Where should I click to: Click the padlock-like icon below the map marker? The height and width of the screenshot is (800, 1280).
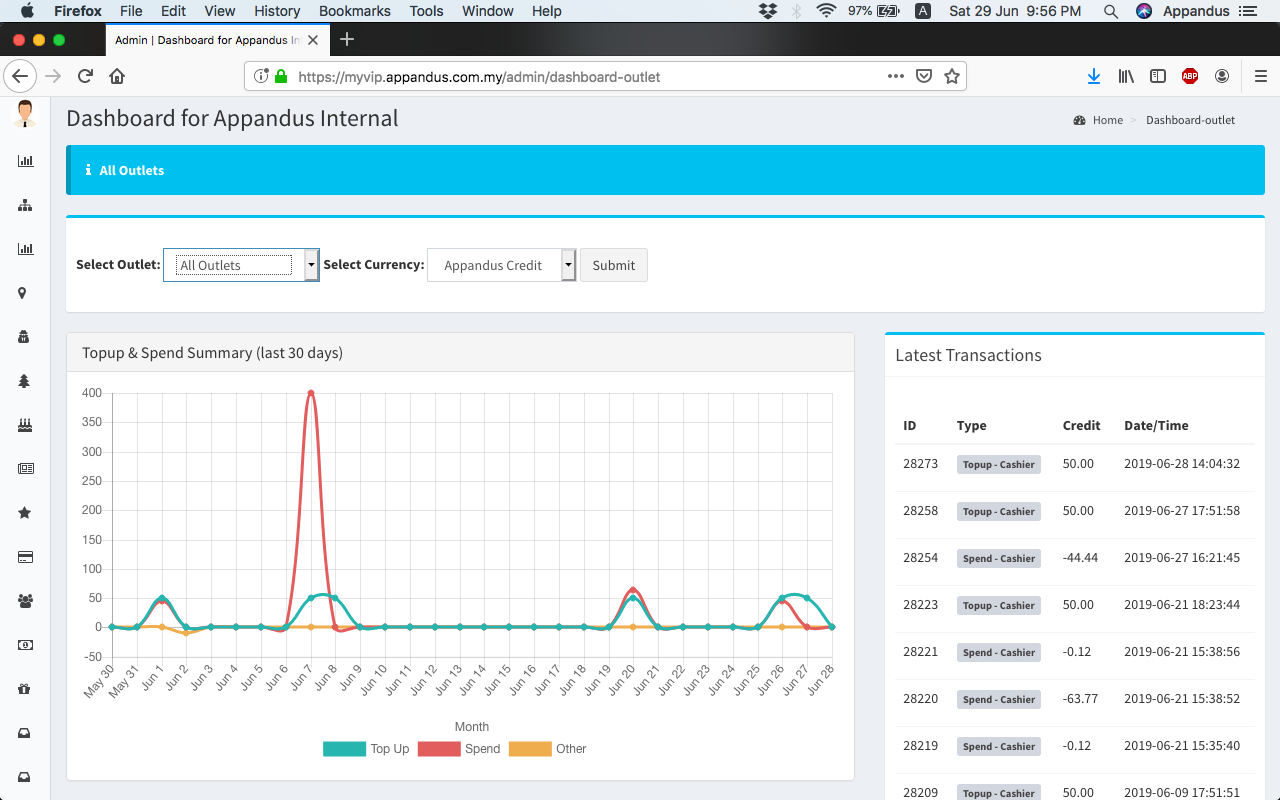[x=24, y=337]
